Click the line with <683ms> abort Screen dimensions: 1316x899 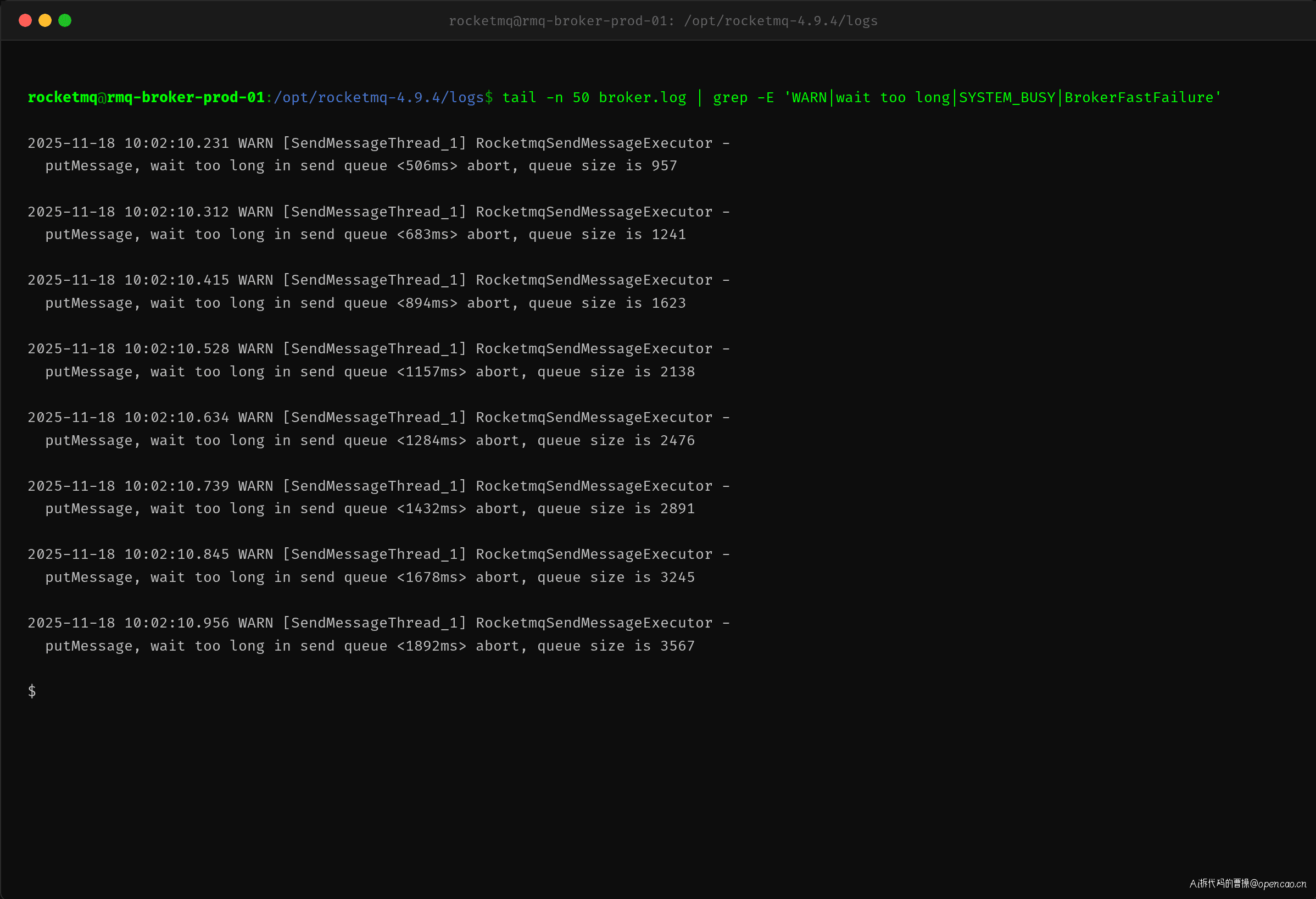click(x=366, y=235)
